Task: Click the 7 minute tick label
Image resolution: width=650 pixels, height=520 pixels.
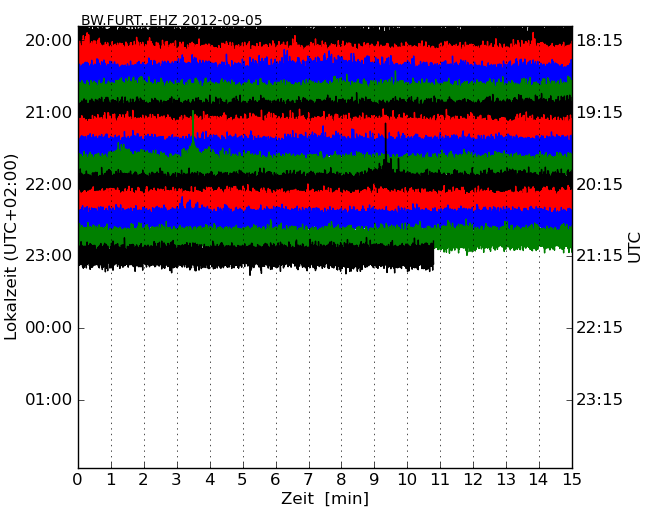Action: pyautogui.click(x=308, y=479)
